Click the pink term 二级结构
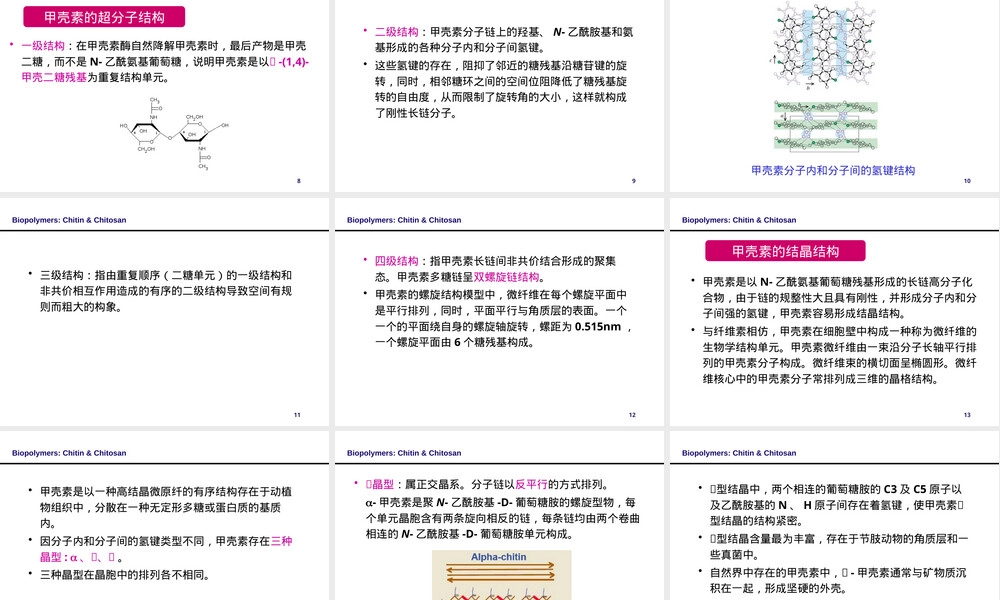The image size is (1000, 600). pos(397,32)
